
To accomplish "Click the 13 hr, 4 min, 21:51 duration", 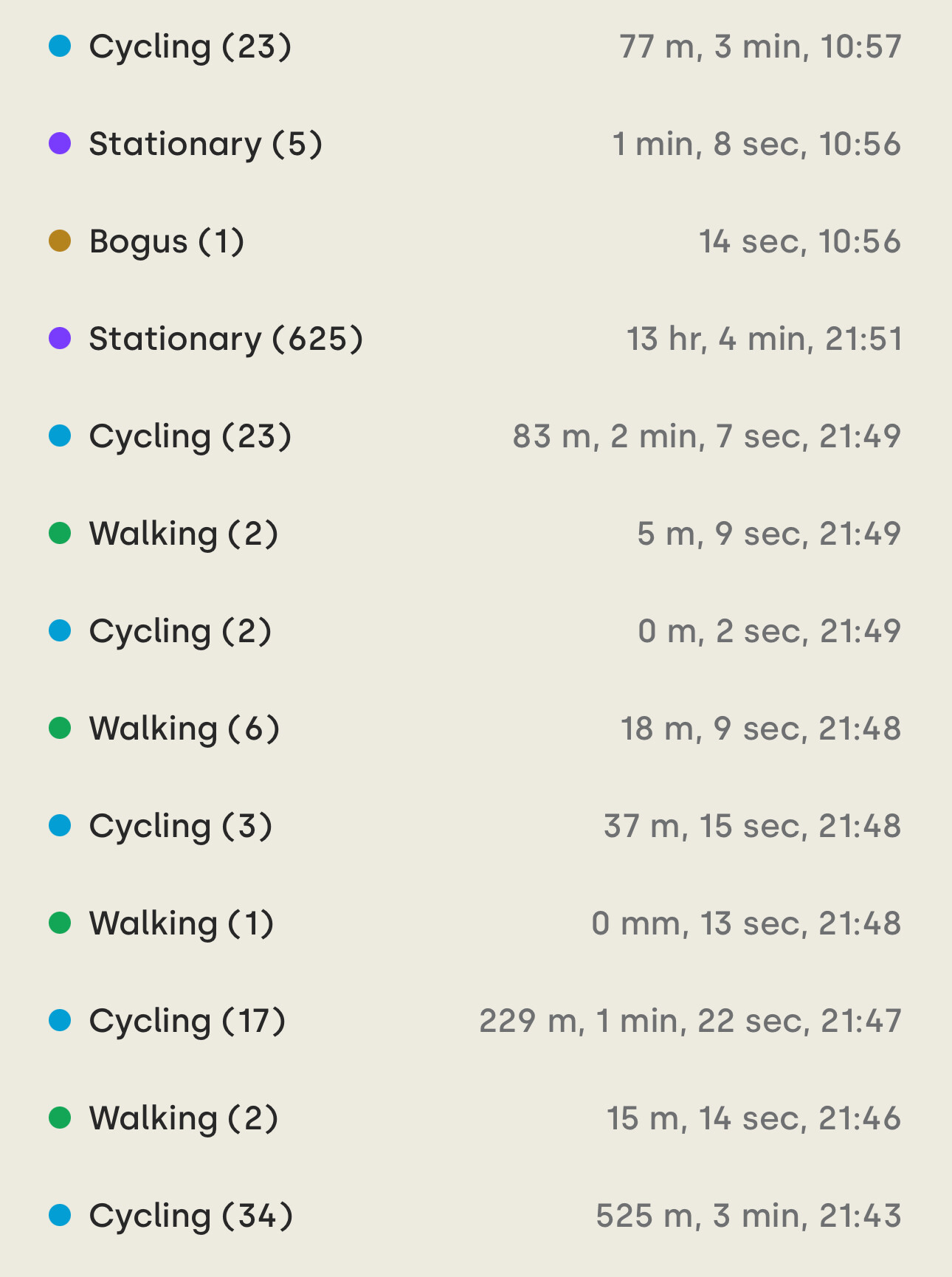I will click(764, 339).
